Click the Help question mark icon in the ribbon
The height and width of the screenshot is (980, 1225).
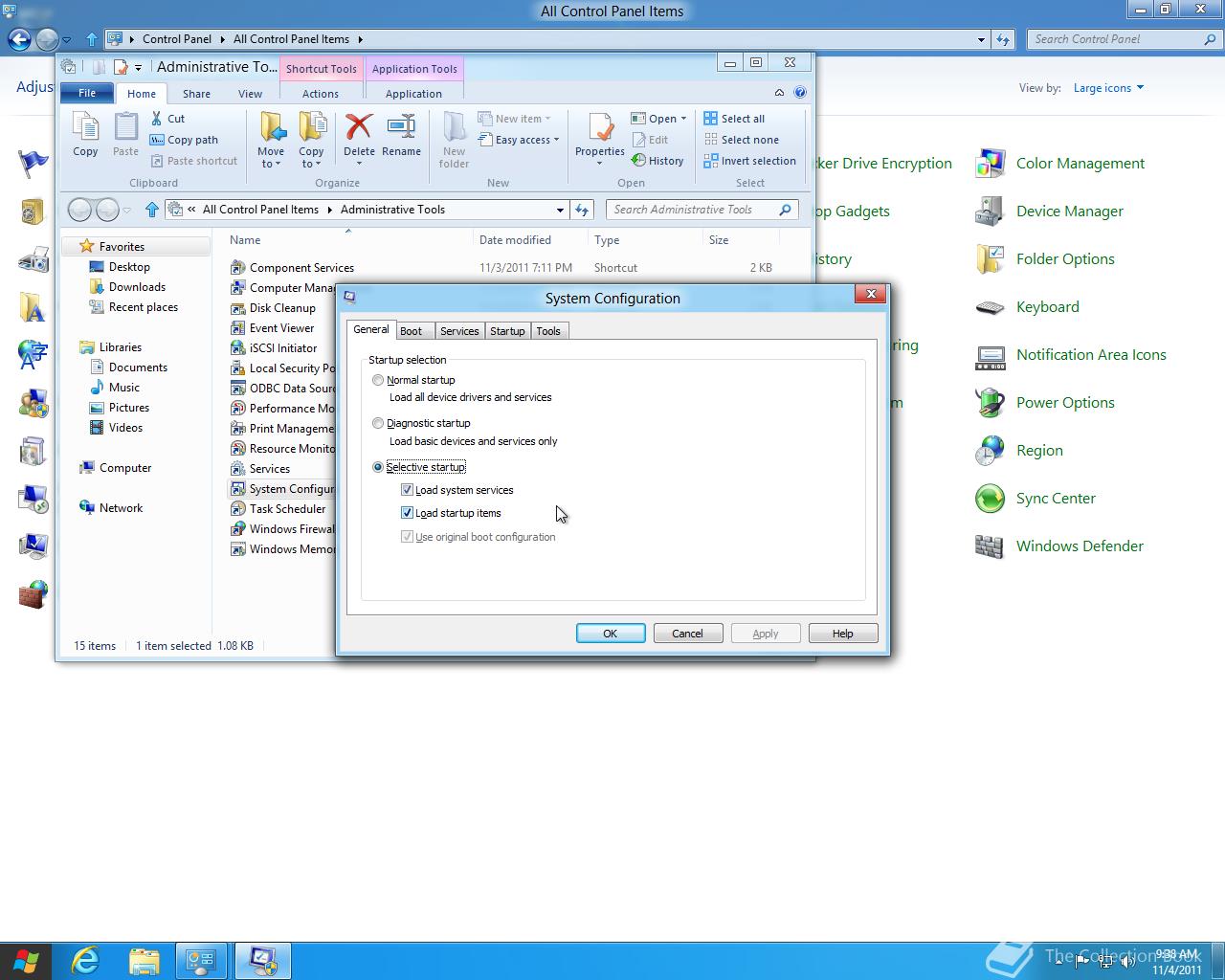pos(800,93)
